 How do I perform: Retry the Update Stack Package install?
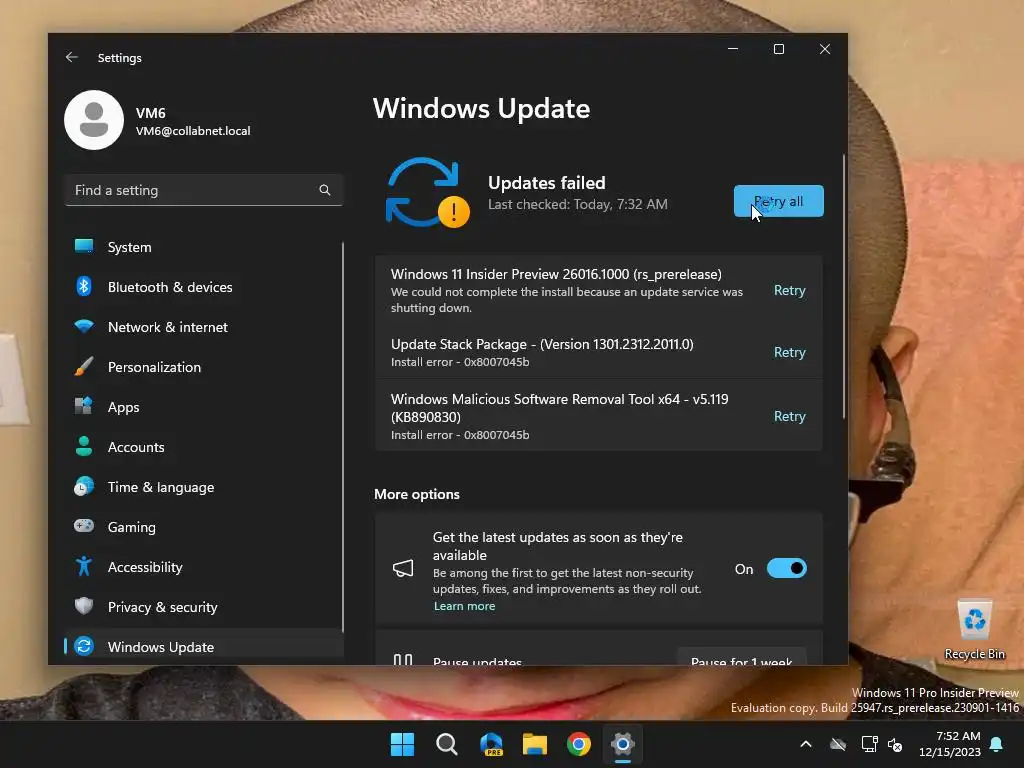tap(790, 352)
